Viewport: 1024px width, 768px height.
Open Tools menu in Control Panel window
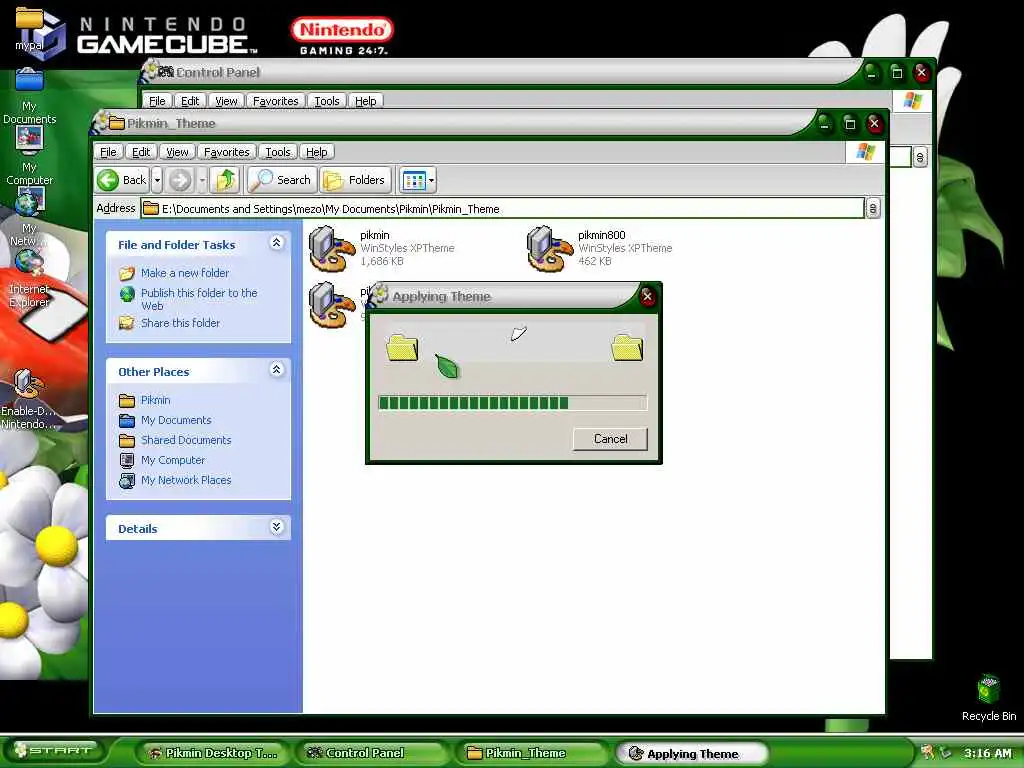[327, 101]
